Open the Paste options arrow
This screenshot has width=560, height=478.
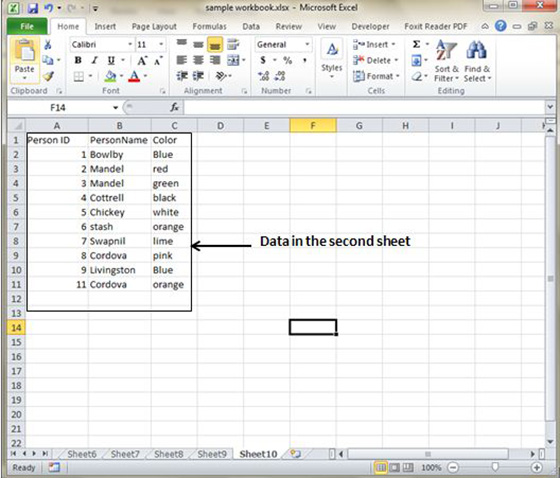[x=24, y=78]
